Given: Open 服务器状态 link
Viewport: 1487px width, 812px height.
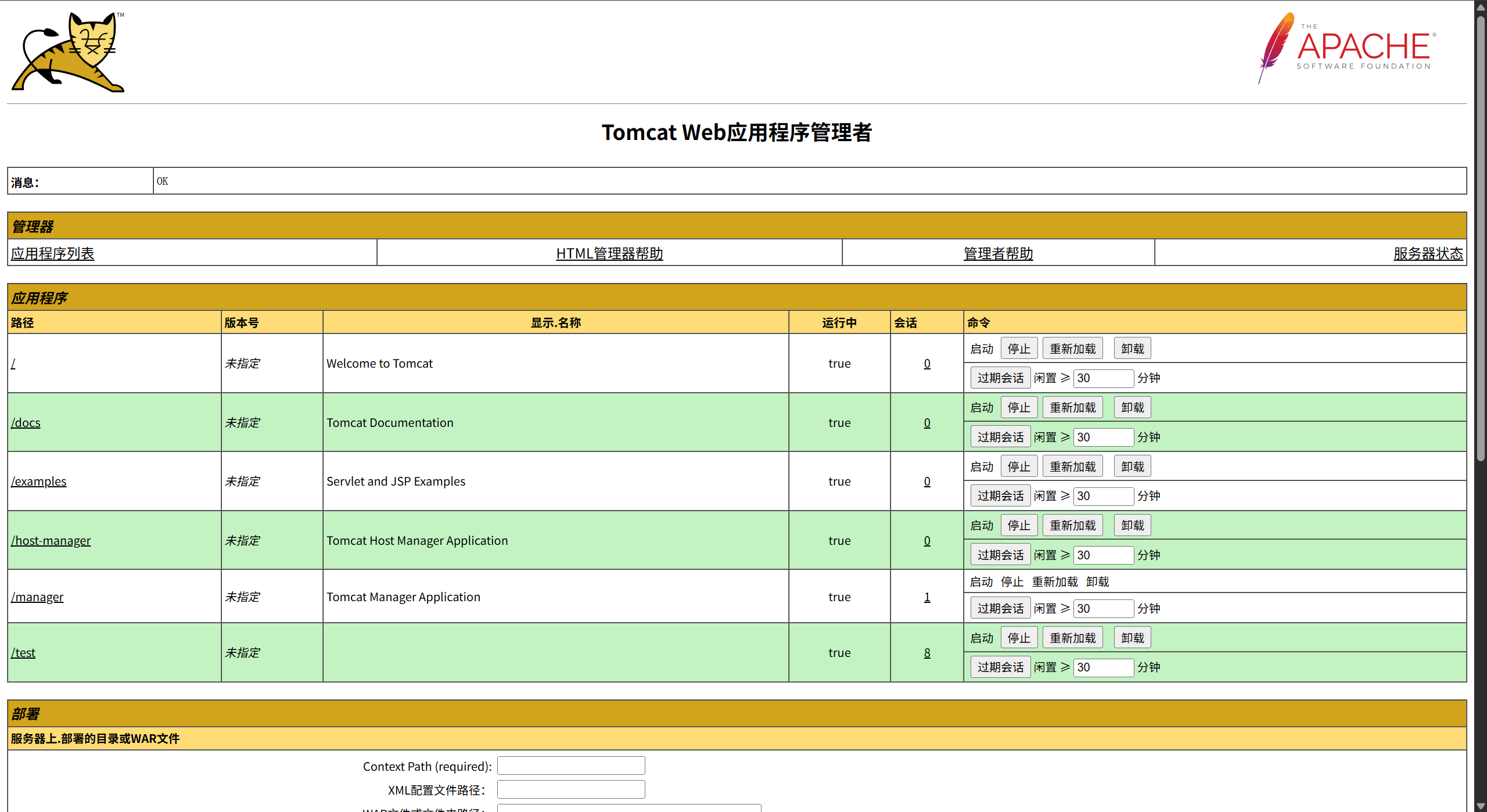Looking at the screenshot, I should coord(1428,253).
